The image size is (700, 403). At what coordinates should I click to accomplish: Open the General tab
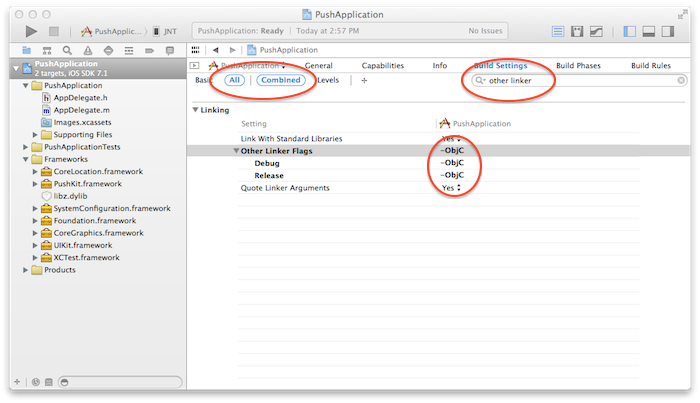click(319, 66)
